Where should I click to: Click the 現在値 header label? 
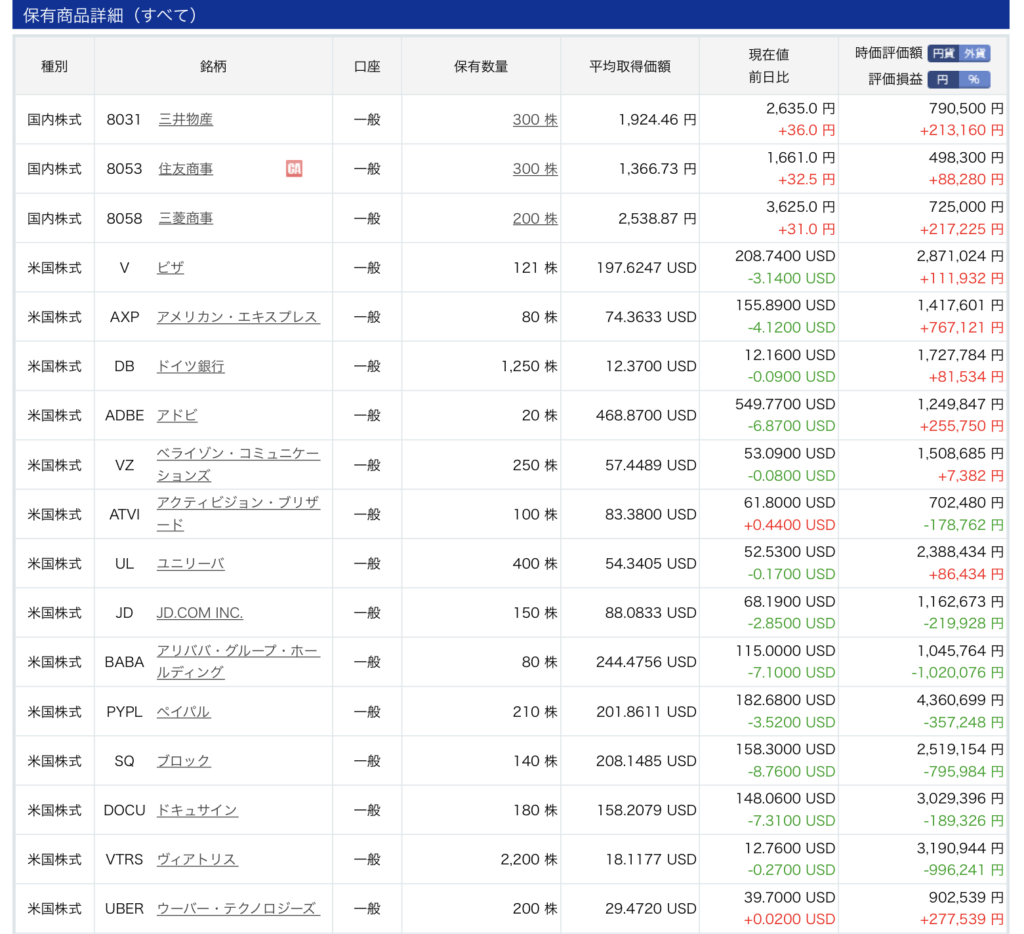[769, 55]
